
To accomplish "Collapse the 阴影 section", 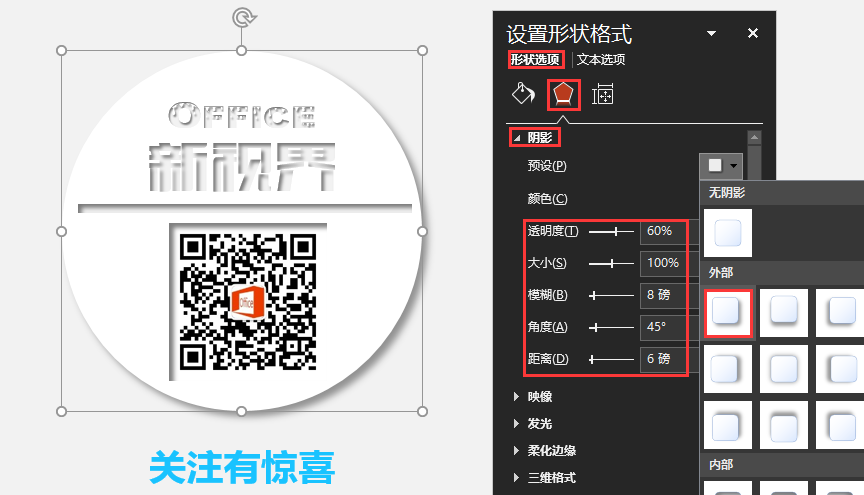I will coord(517,138).
